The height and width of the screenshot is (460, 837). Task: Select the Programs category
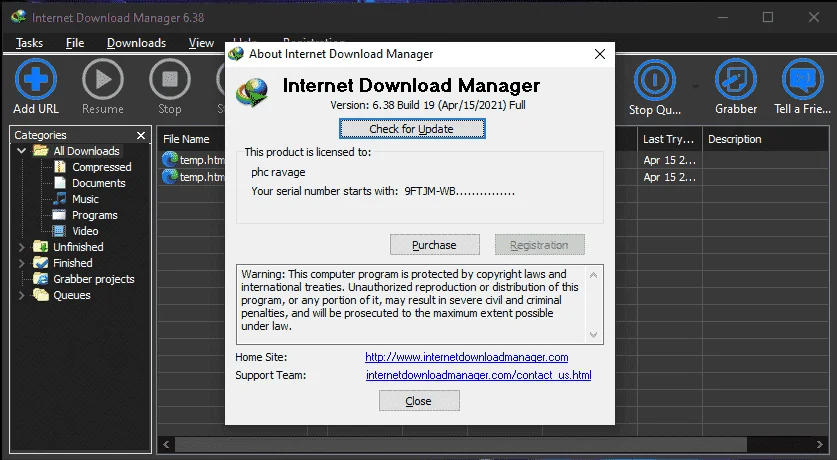click(x=94, y=215)
